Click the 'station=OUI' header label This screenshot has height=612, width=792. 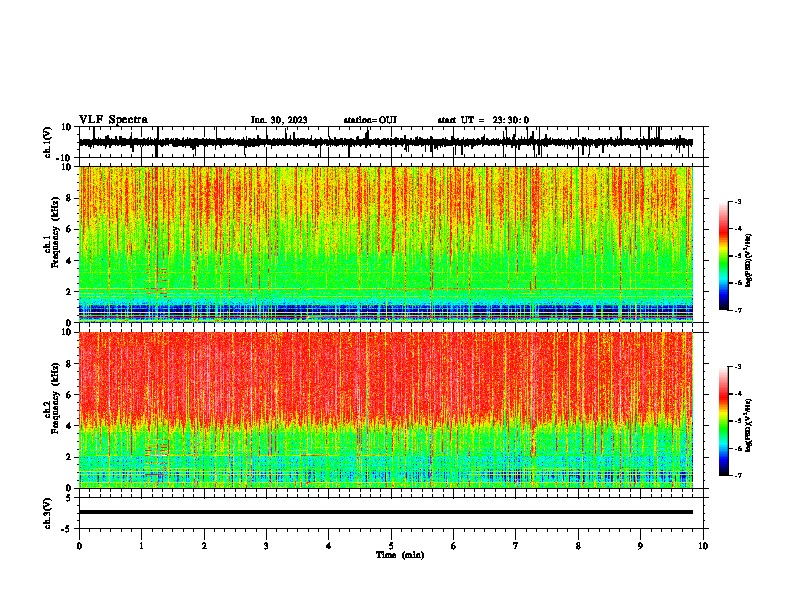(370, 120)
